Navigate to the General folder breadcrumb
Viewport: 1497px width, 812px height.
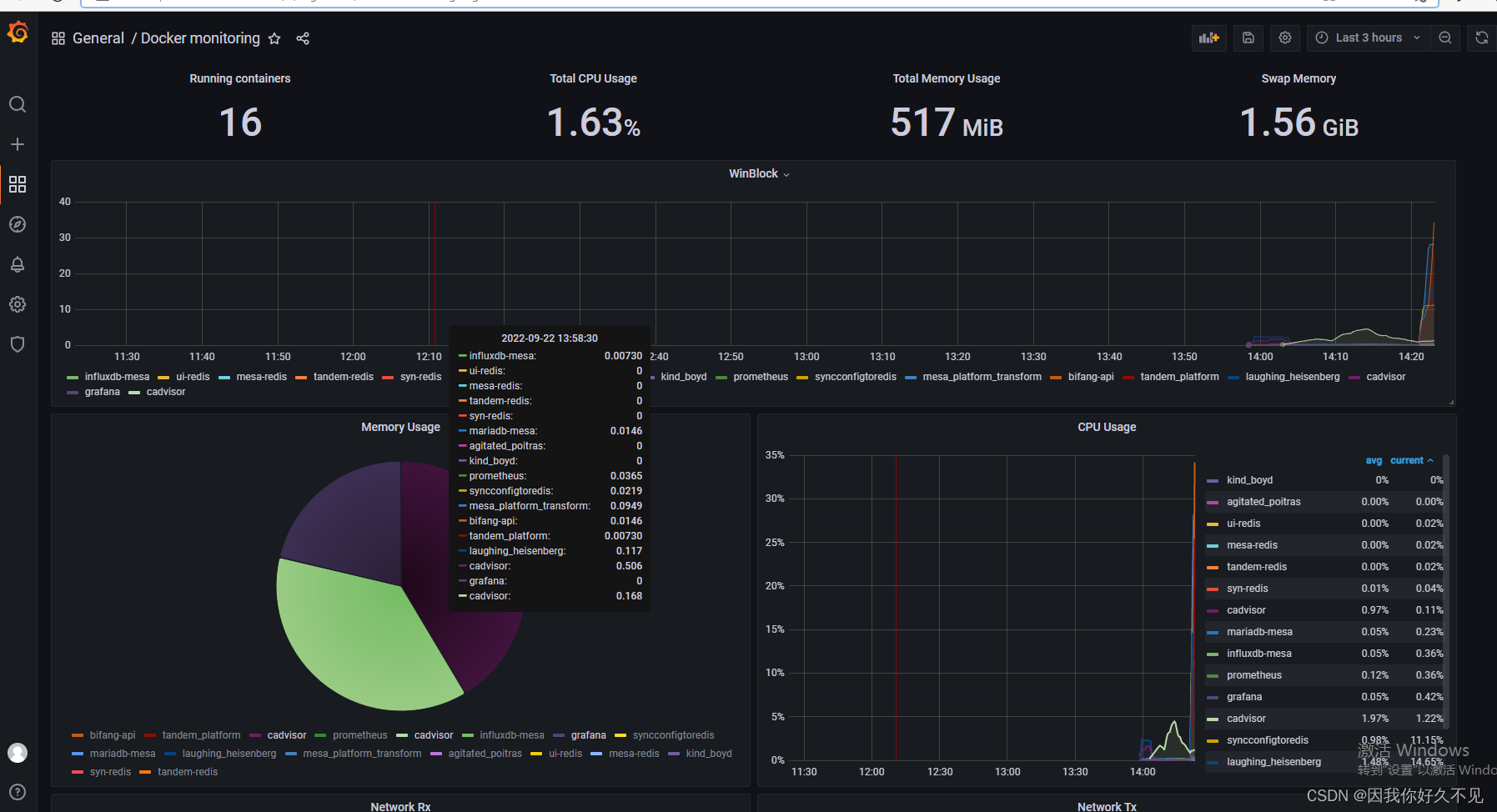(98, 38)
